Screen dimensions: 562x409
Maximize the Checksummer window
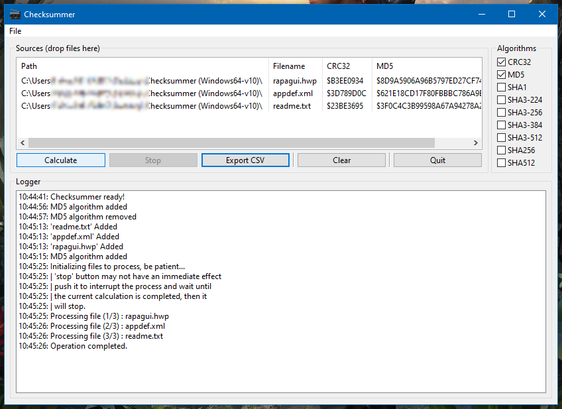[x=511, y=14]
